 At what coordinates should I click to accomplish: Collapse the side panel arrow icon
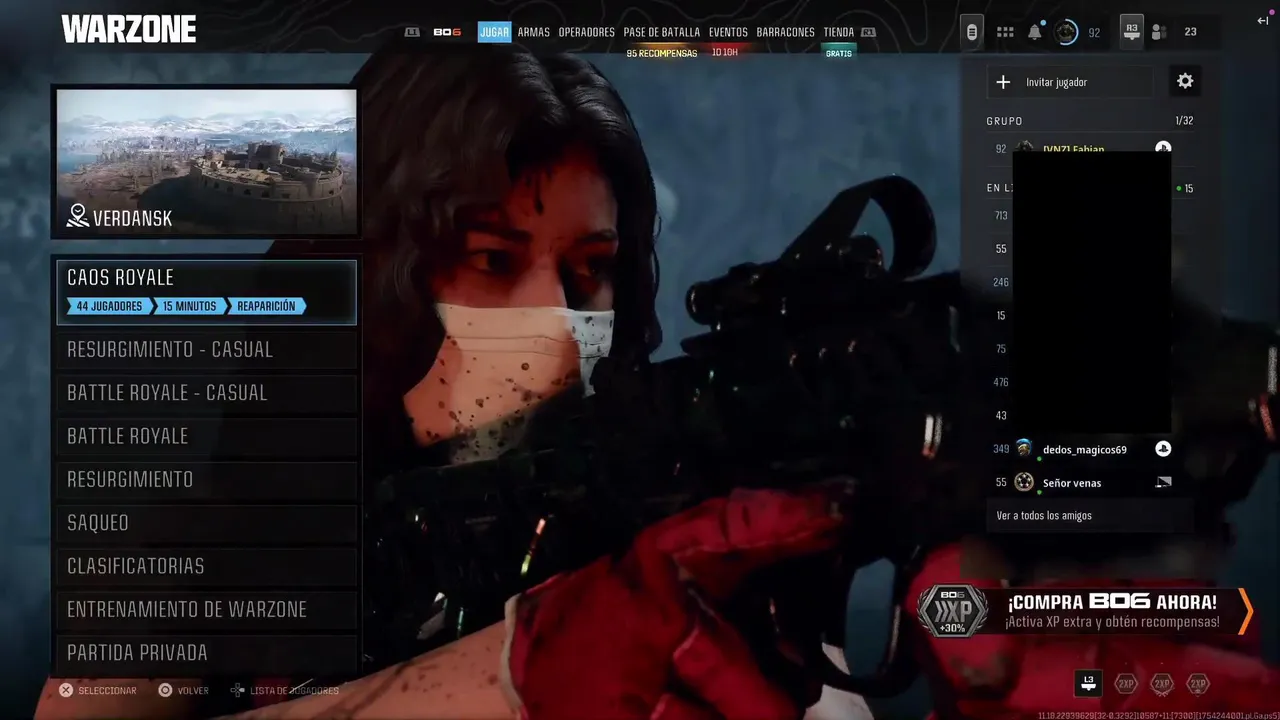(1263, 20)
